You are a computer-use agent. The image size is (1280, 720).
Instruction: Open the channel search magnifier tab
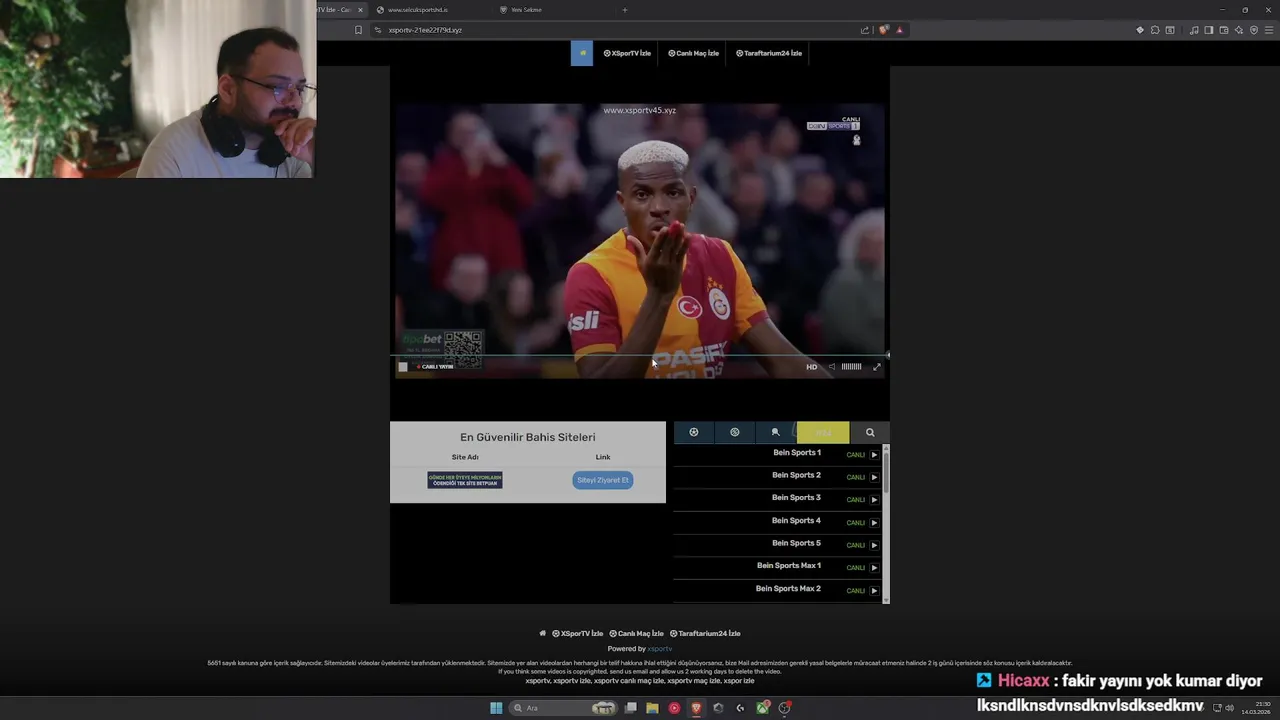(870, 432)
